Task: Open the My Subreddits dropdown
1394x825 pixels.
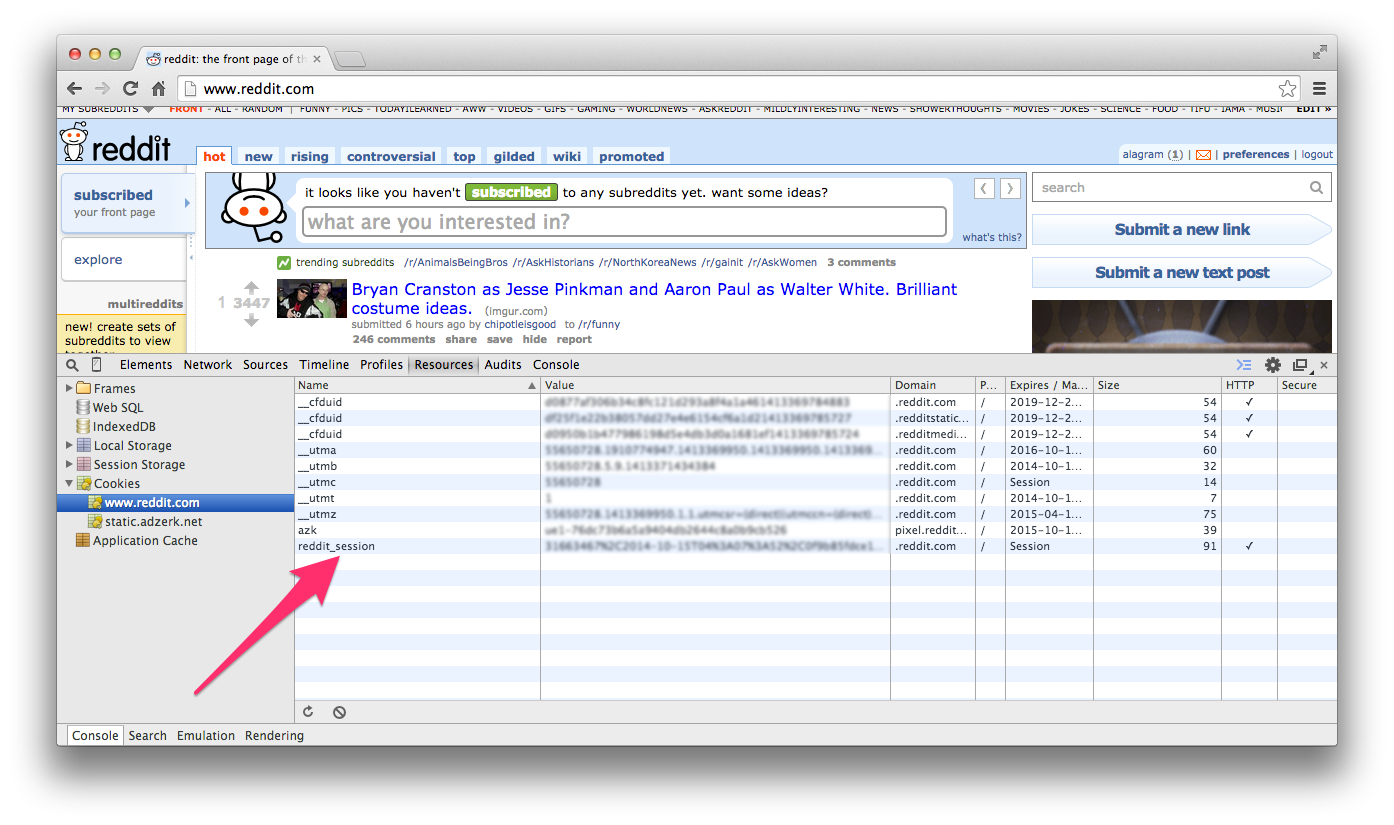Action: (x=108, y=109)
